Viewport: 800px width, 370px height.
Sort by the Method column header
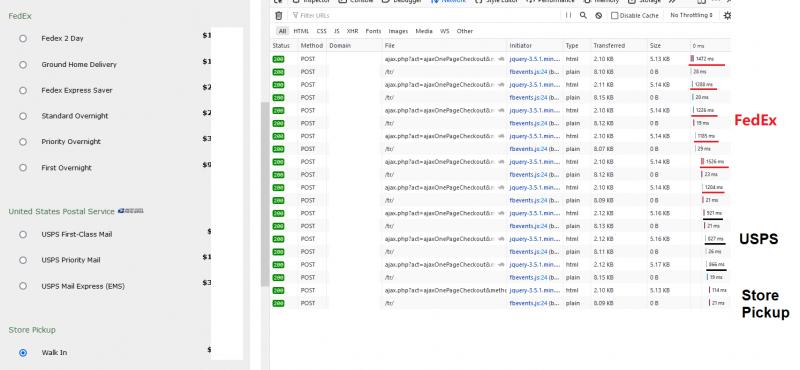pos(312,46)
